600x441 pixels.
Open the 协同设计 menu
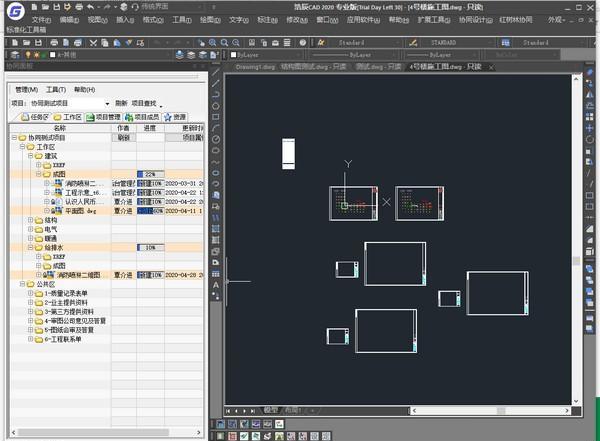tap(475, 20)
